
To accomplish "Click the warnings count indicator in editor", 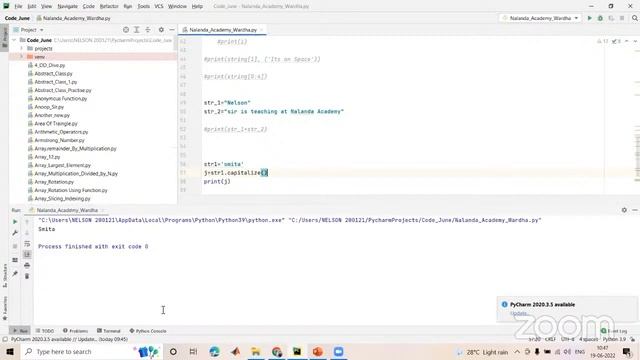I will click(x=602, y=41).
